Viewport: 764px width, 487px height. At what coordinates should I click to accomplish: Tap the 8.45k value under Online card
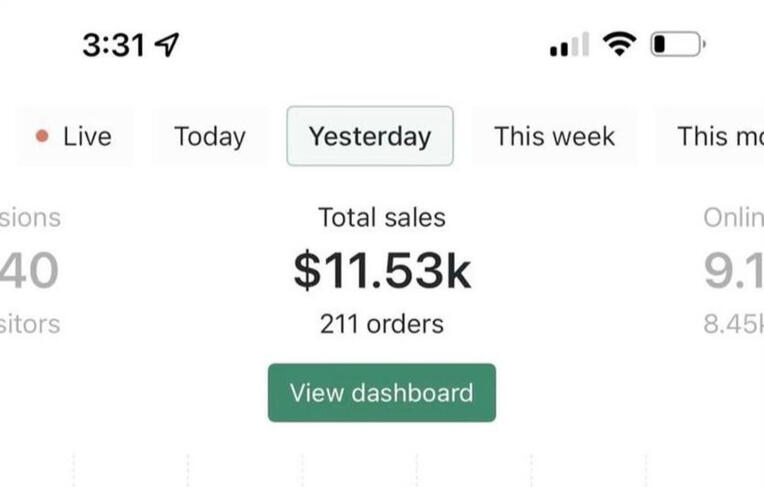(x=734, y=324)
